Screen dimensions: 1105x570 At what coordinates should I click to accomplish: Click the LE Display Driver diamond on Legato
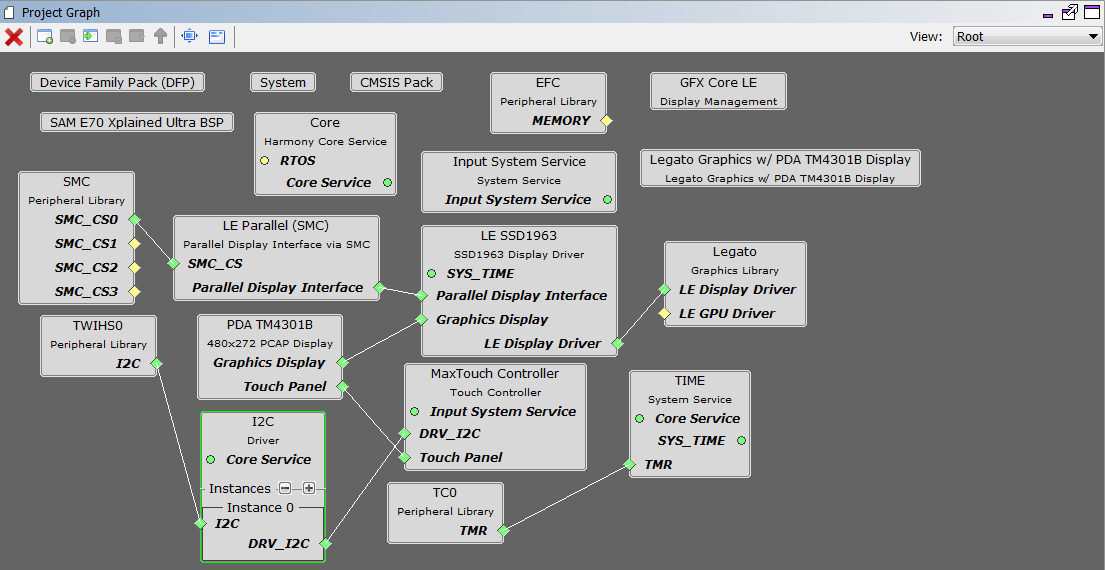[x=664, y=290]
